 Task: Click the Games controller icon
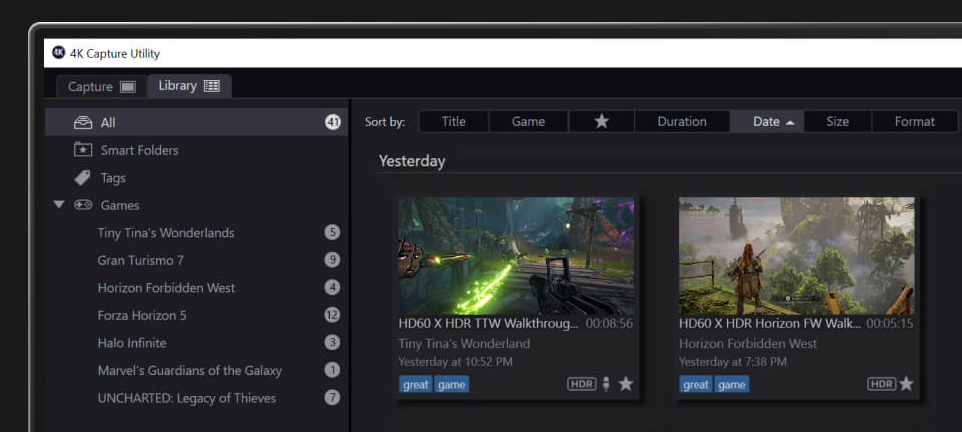83,204
